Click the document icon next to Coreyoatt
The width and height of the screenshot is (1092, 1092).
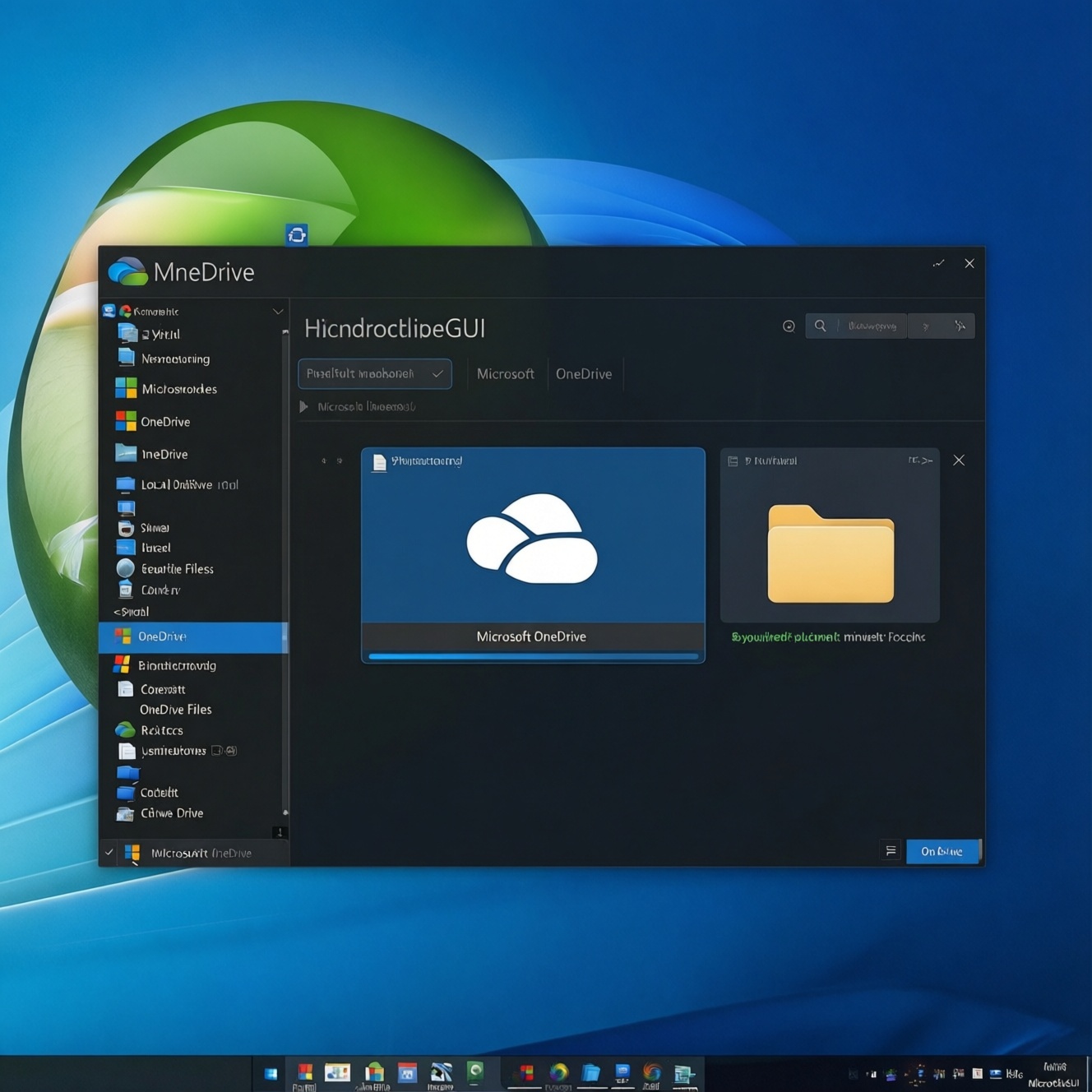click(126, 689)
